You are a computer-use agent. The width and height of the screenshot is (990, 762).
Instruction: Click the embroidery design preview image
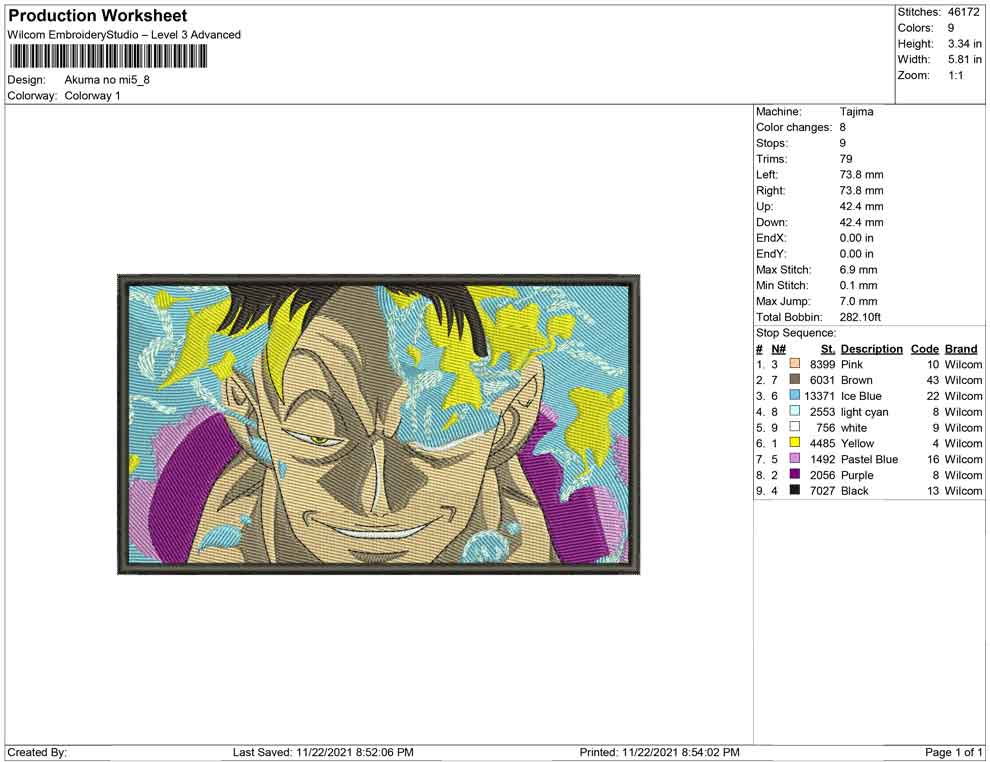coord(379,424)
